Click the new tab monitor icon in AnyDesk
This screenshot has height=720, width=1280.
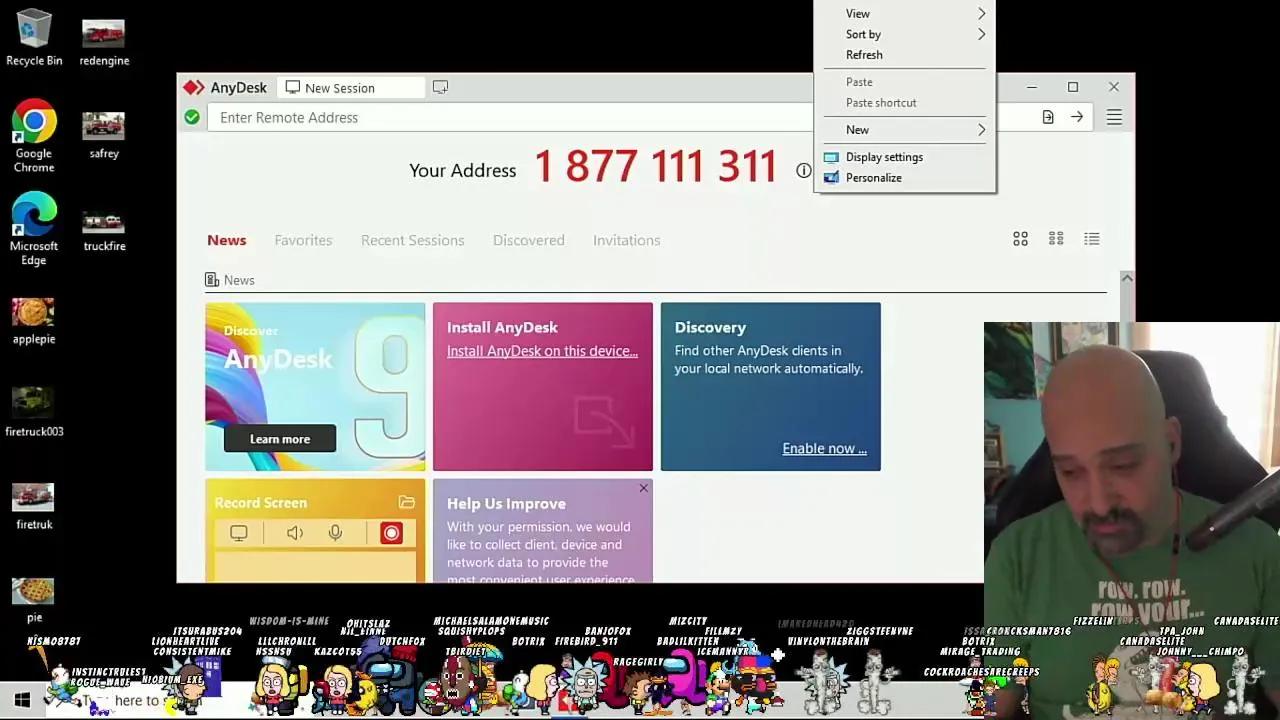440,88
